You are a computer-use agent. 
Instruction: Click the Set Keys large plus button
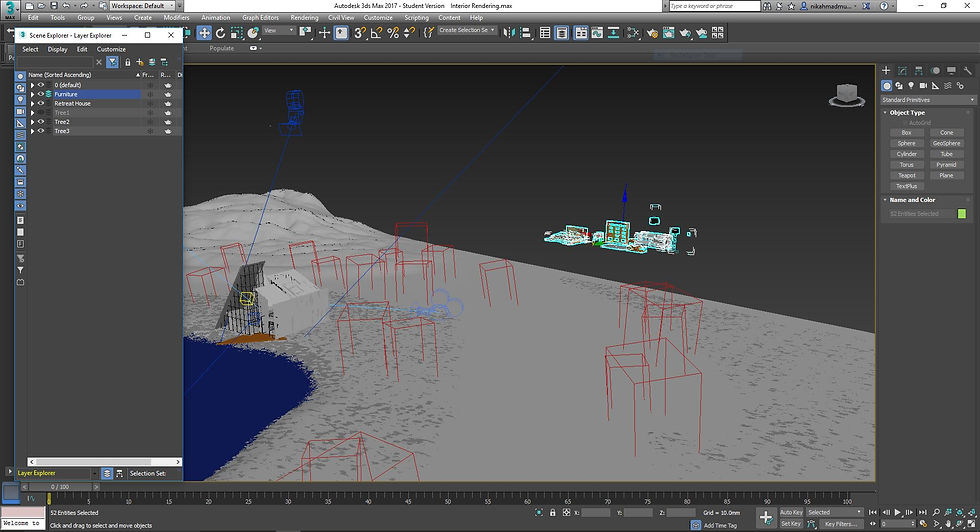point(766,517)
